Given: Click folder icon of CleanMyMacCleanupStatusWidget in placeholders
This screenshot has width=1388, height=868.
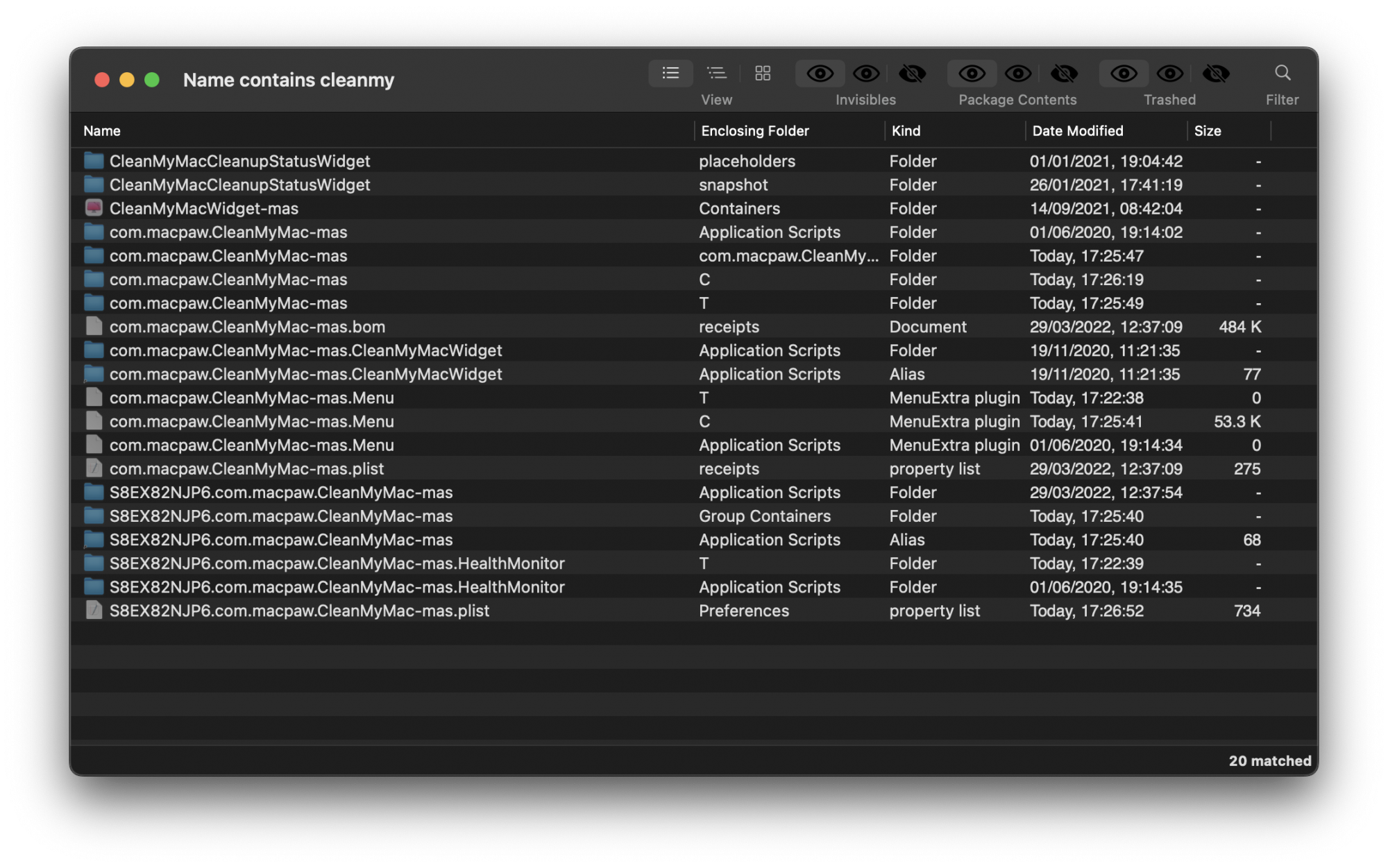Looking at the screenshot, I should 94,161.
